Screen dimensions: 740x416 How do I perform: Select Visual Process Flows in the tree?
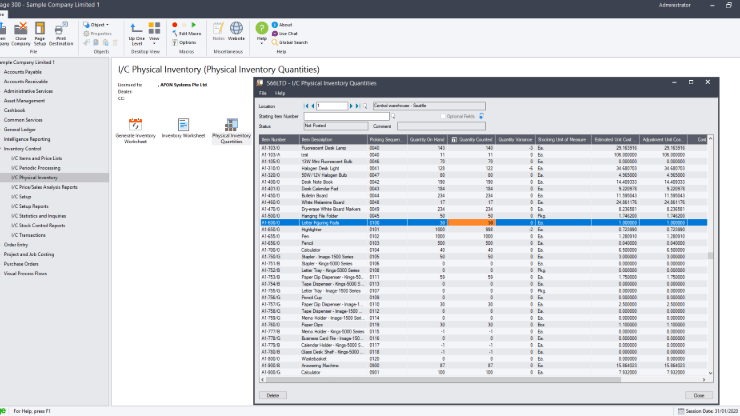pos(25,273)
